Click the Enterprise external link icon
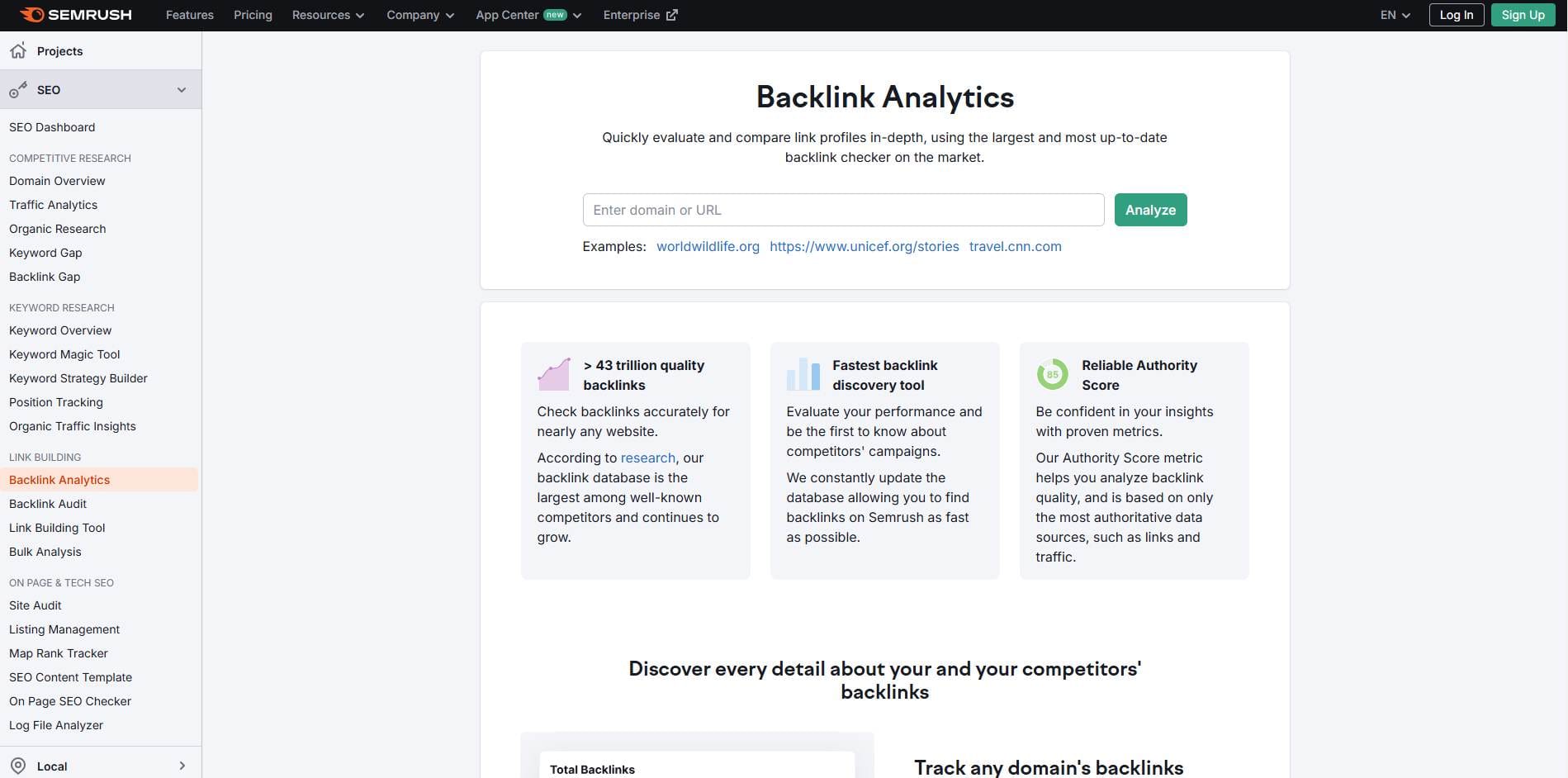Screen dimensions: 1568x778 [672, 15]
